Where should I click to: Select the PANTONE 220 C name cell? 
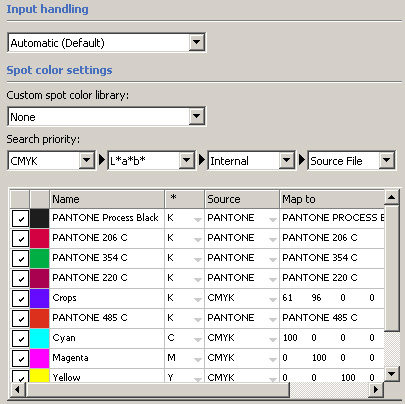pos(107,278)
